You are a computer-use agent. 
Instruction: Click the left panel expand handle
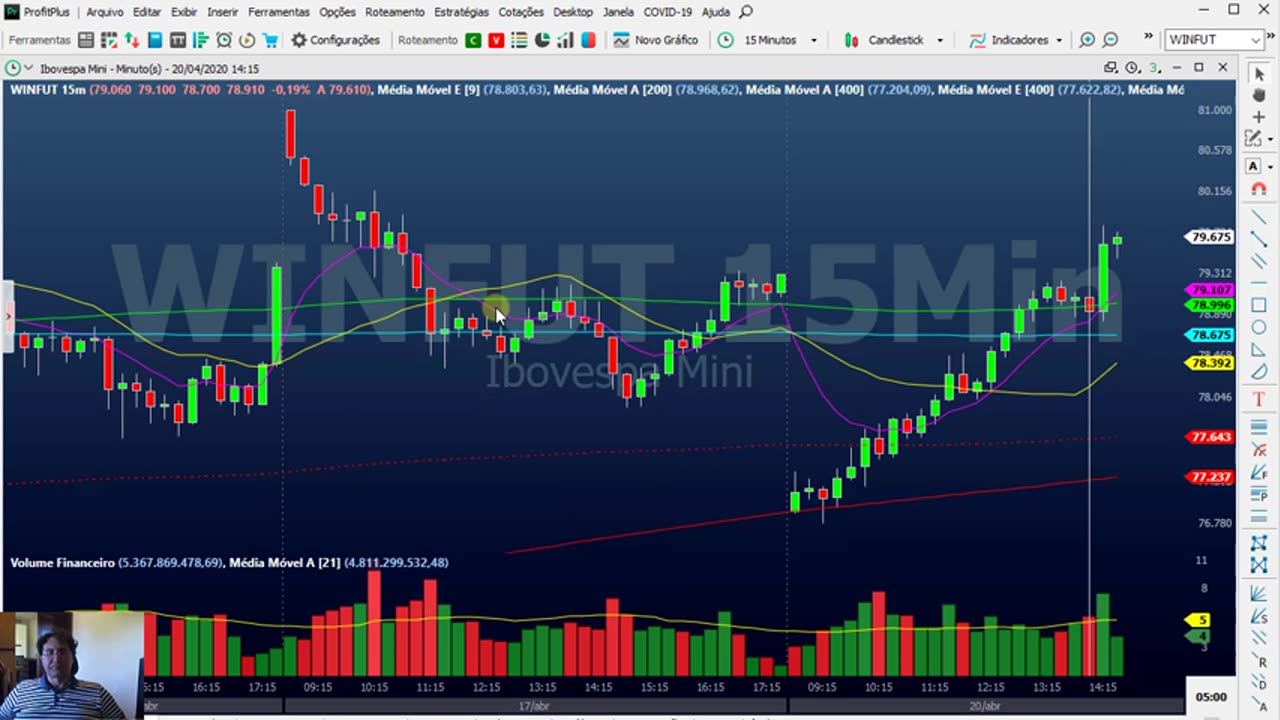point(7,317)
